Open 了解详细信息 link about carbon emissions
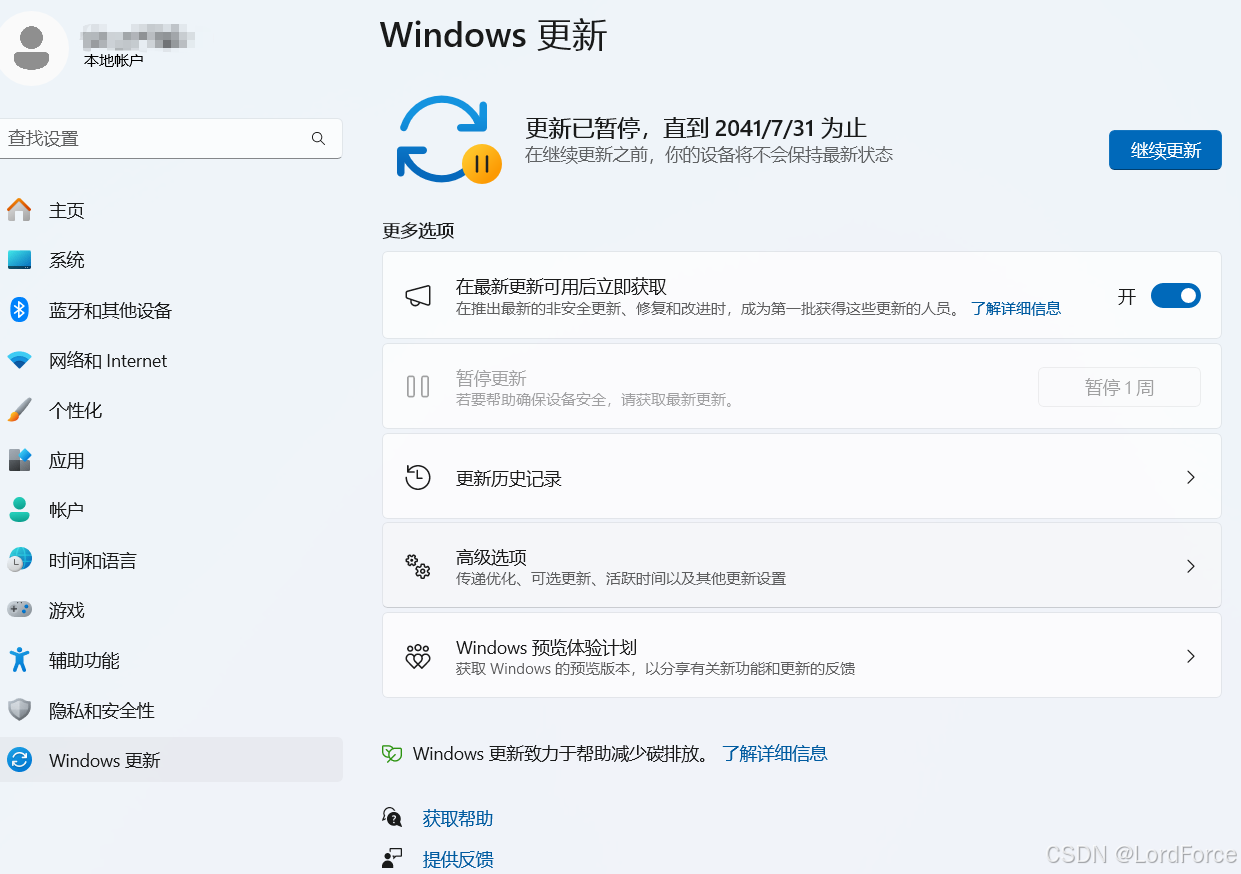 click(775, 754)
